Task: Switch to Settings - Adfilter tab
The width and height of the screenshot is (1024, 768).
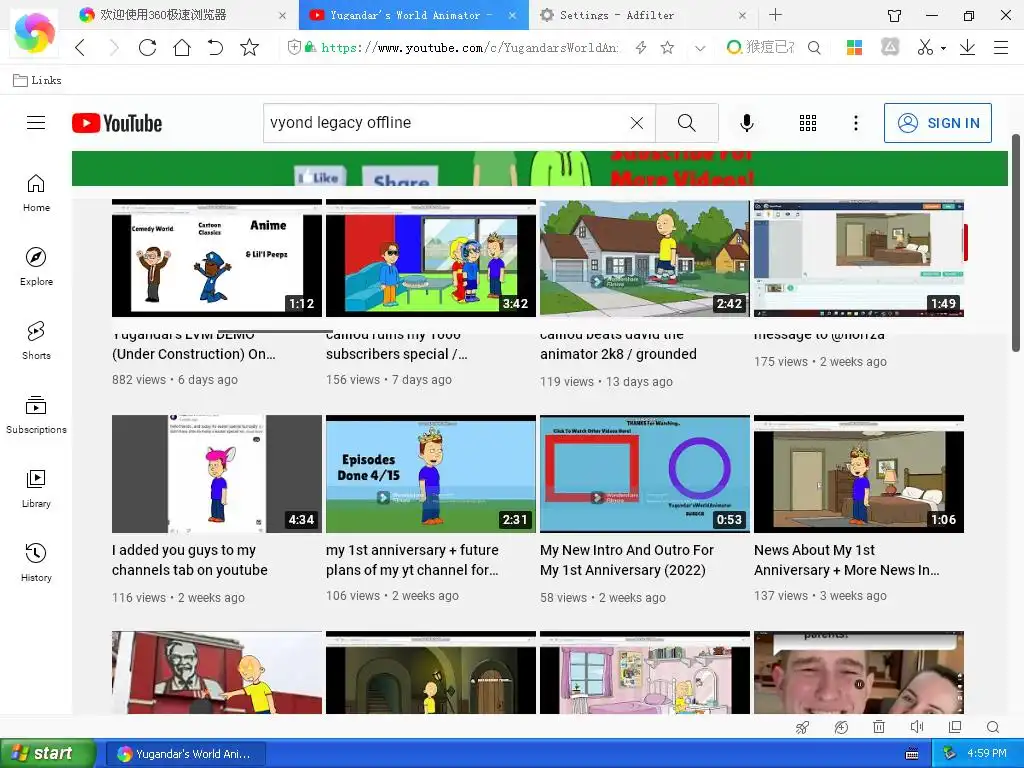Action: (643, 14)
